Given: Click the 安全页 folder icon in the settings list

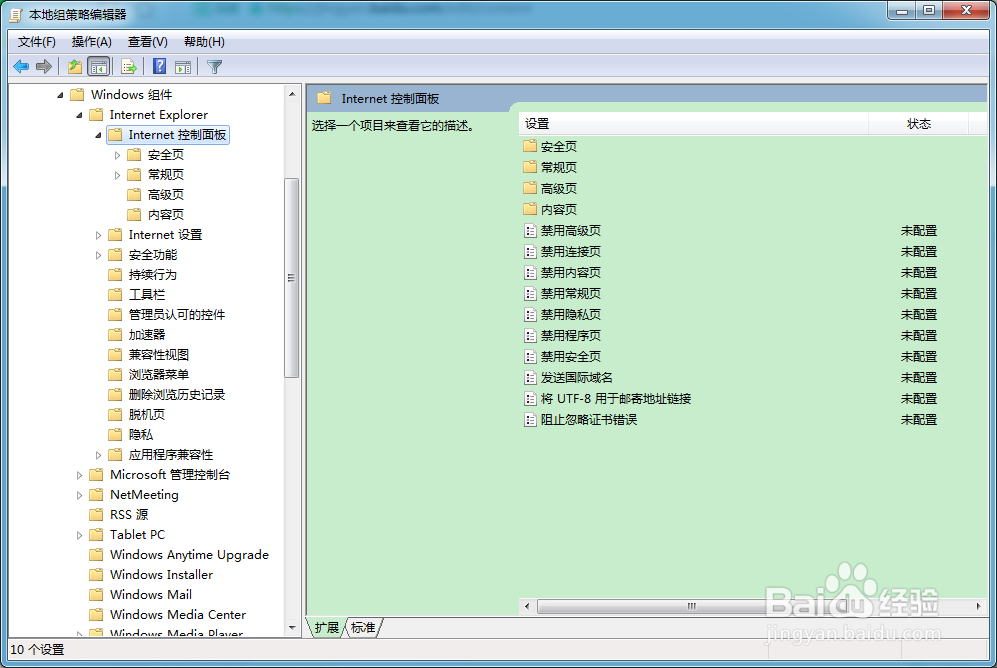Looking at the screenshot, I should [x=530, y=146].
